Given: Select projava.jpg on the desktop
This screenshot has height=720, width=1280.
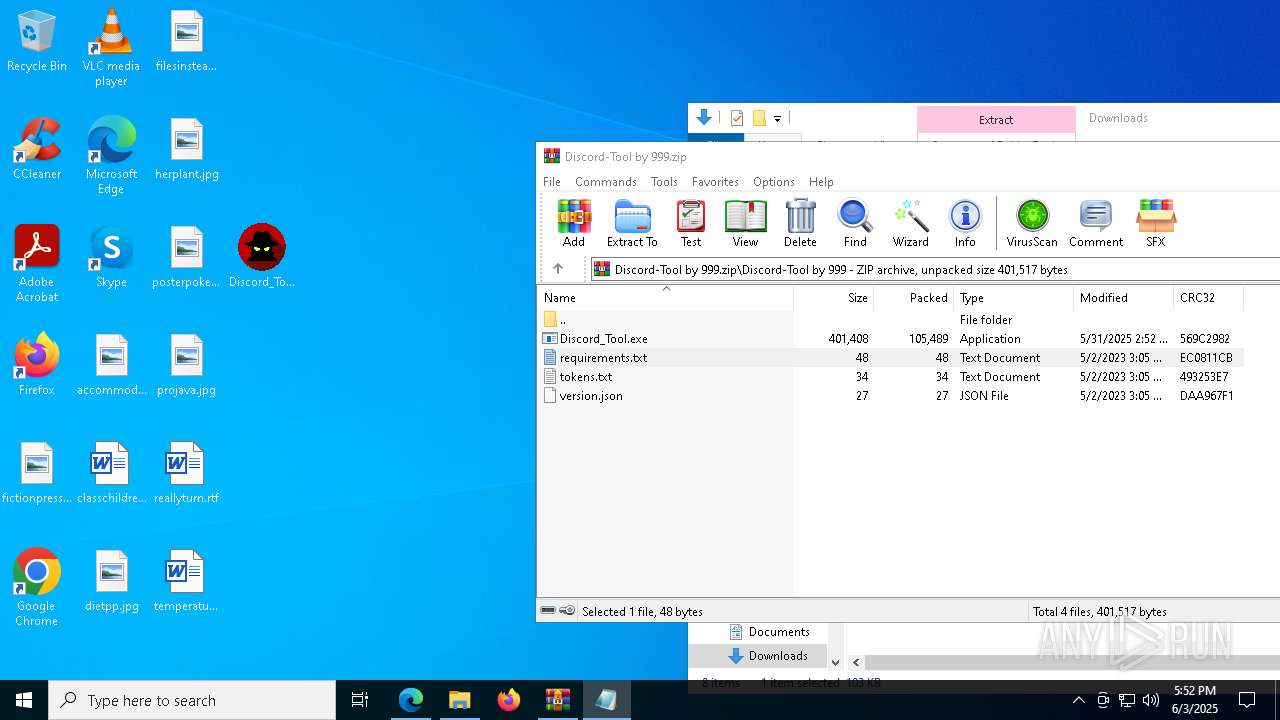Looking at the screenshot, I should pos(187,365).
